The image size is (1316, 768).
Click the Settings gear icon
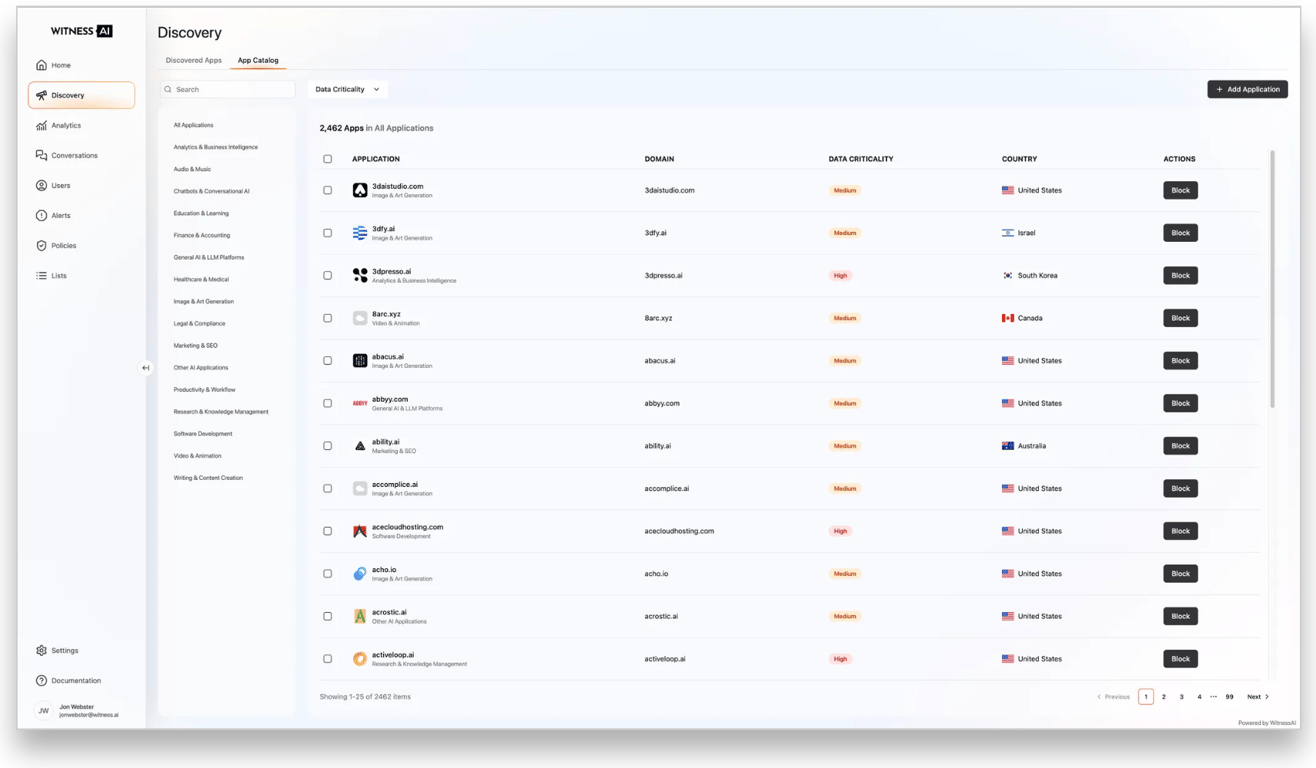tap(41, 650)
